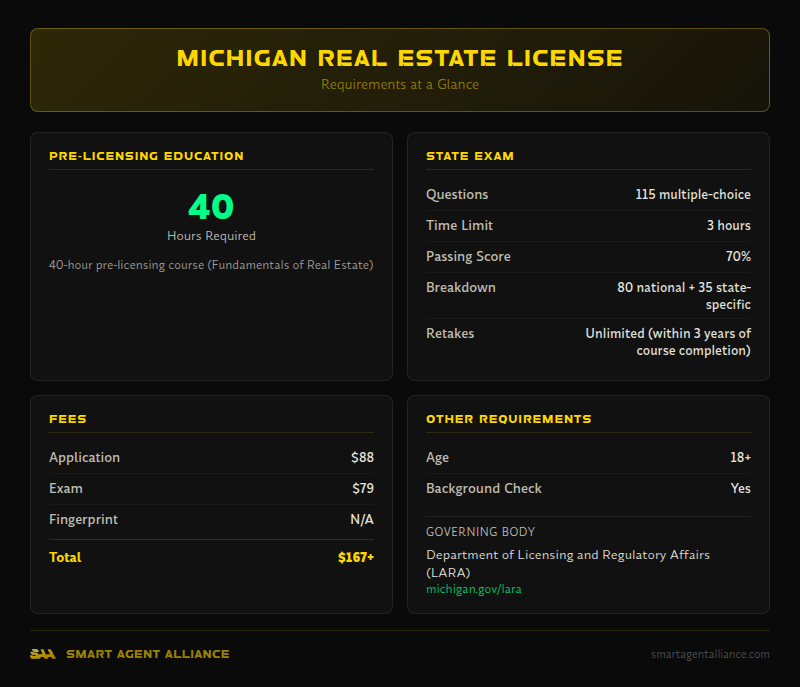Select the green 40 hours figure
The width and height of the screenshot is (800, 687).
coord(210,208)
